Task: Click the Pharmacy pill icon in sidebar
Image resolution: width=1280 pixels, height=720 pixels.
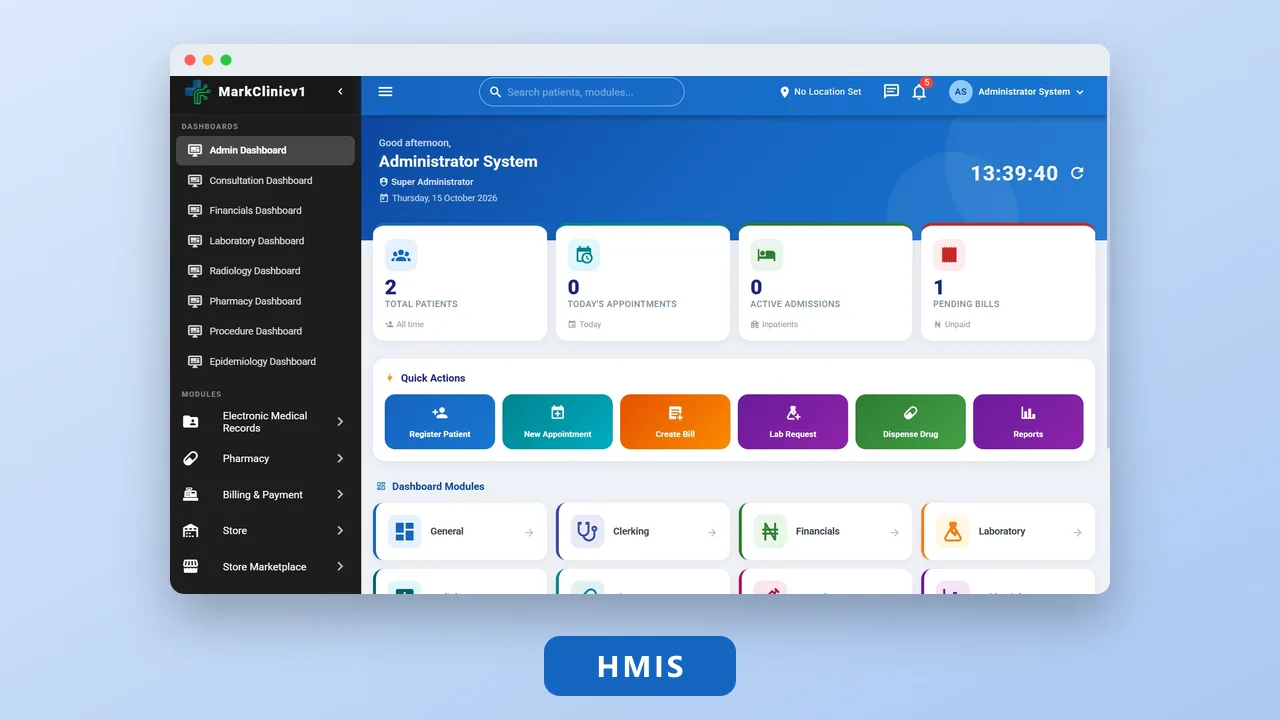Action: tap(190, 459)
